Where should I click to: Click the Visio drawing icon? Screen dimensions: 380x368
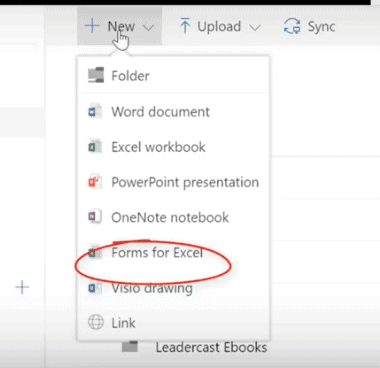(x=95, y=288)
